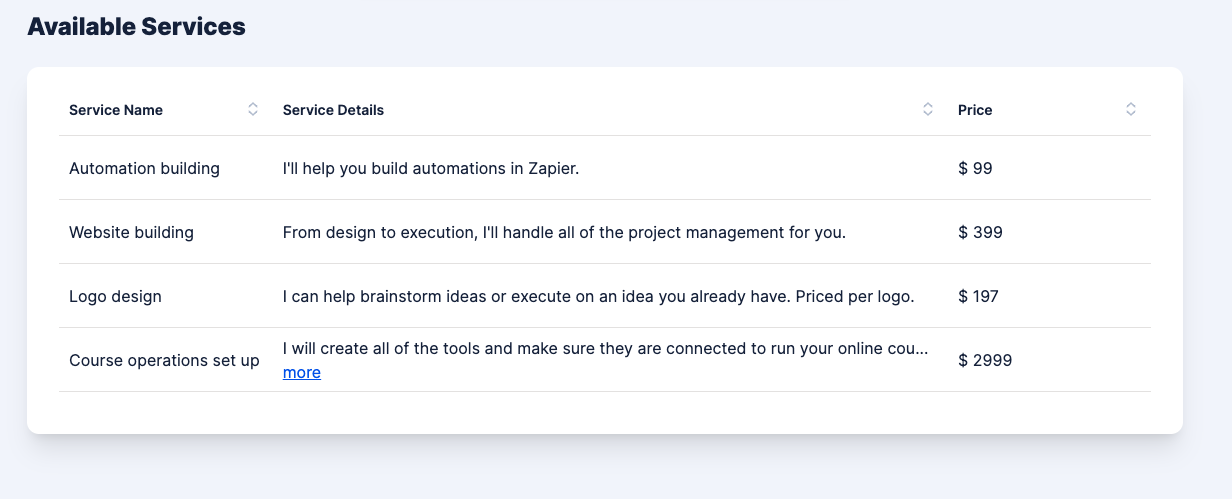Screen dimensions: 1232x499
Task: Select the truncated online course description
Action: [x=606, y=349]
